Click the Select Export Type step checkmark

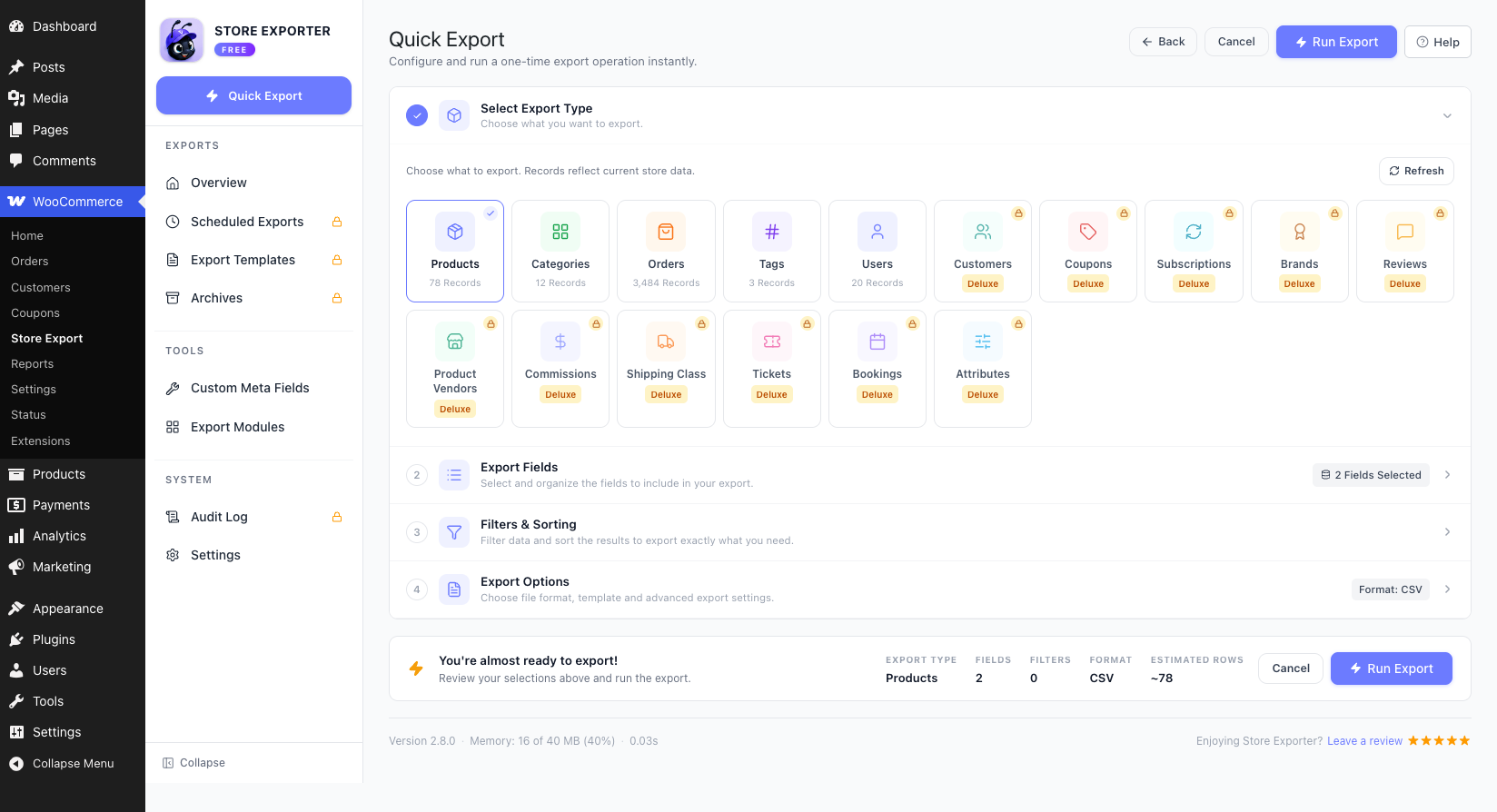pos(417,115)
